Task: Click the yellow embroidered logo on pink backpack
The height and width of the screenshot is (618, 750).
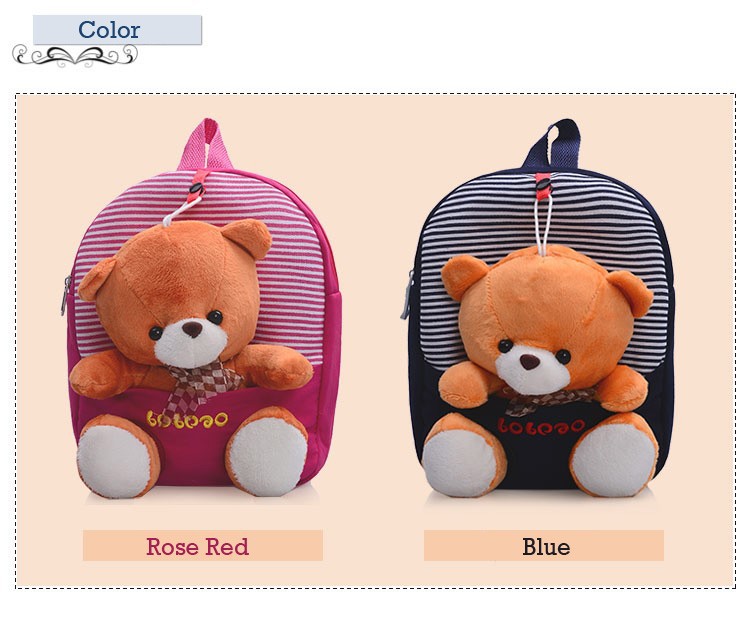Action: 188,419
